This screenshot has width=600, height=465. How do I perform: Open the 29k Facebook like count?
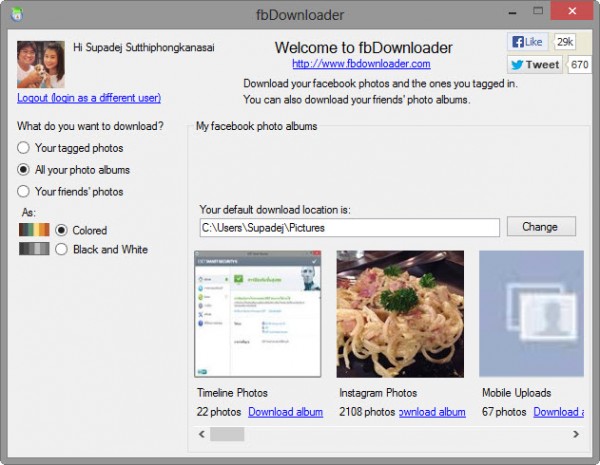pos(565,42)
